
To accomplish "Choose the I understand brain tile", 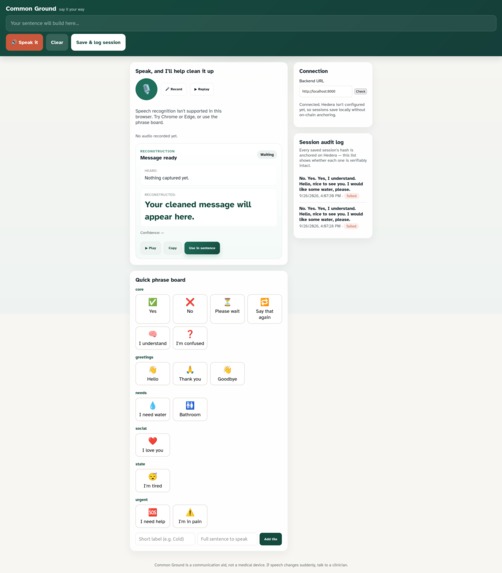I will (153, 338).
